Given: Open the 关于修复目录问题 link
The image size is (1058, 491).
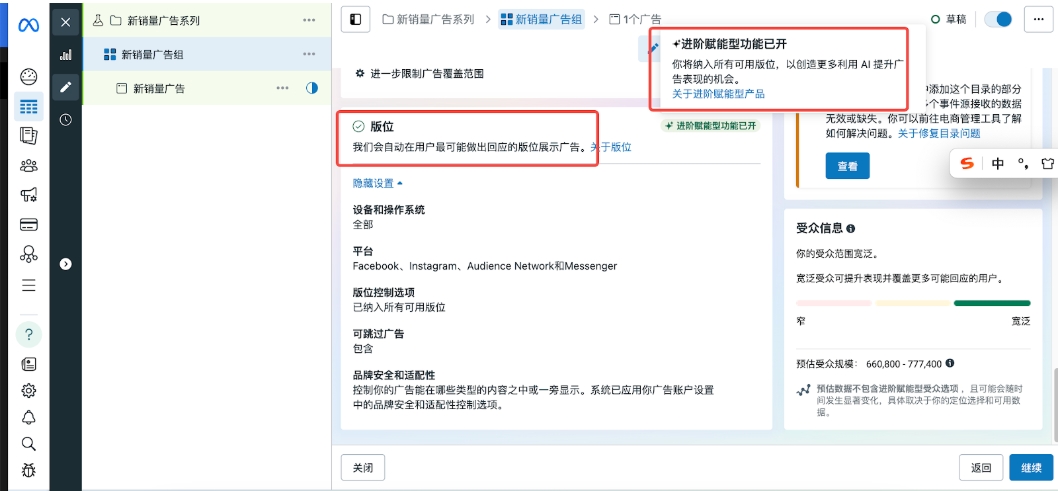Looking at the screenshot, I should 939,134.
